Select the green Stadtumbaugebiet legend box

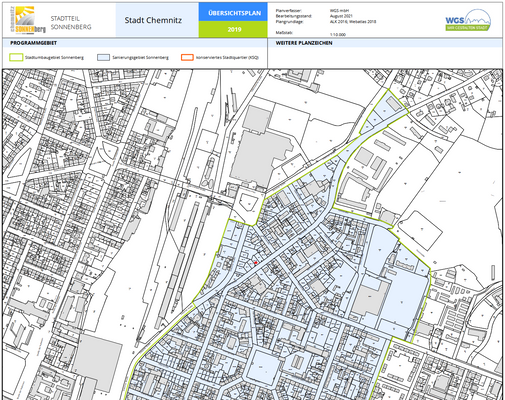pos(16,57)
